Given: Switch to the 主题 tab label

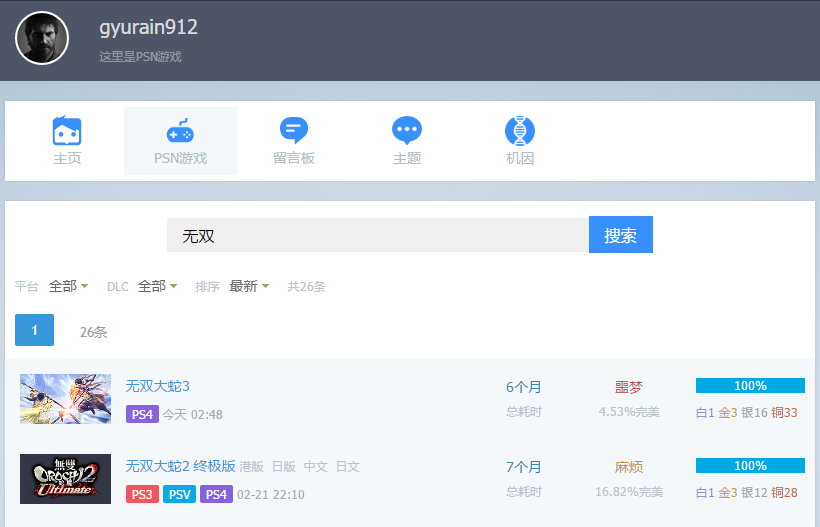Looking at the screenshot, I should (x=407, y=158).
